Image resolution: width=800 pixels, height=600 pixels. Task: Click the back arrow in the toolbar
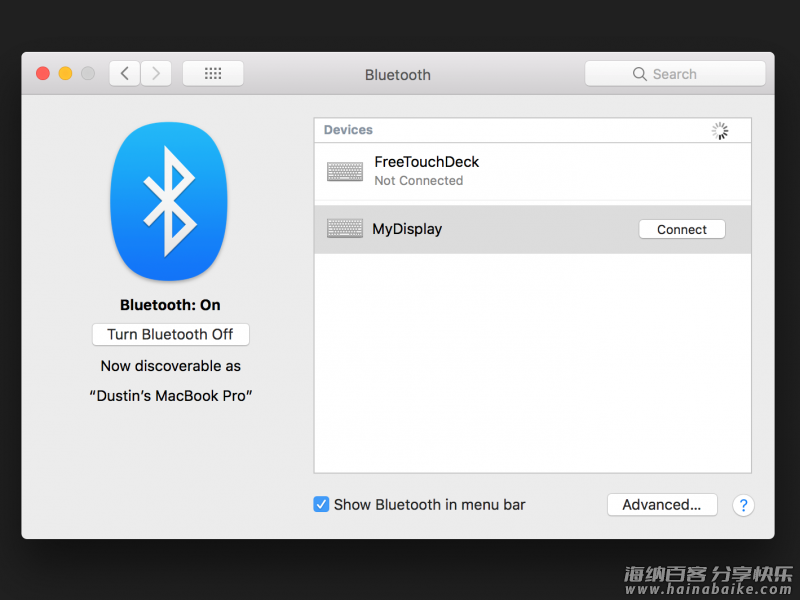pos(124,74)
